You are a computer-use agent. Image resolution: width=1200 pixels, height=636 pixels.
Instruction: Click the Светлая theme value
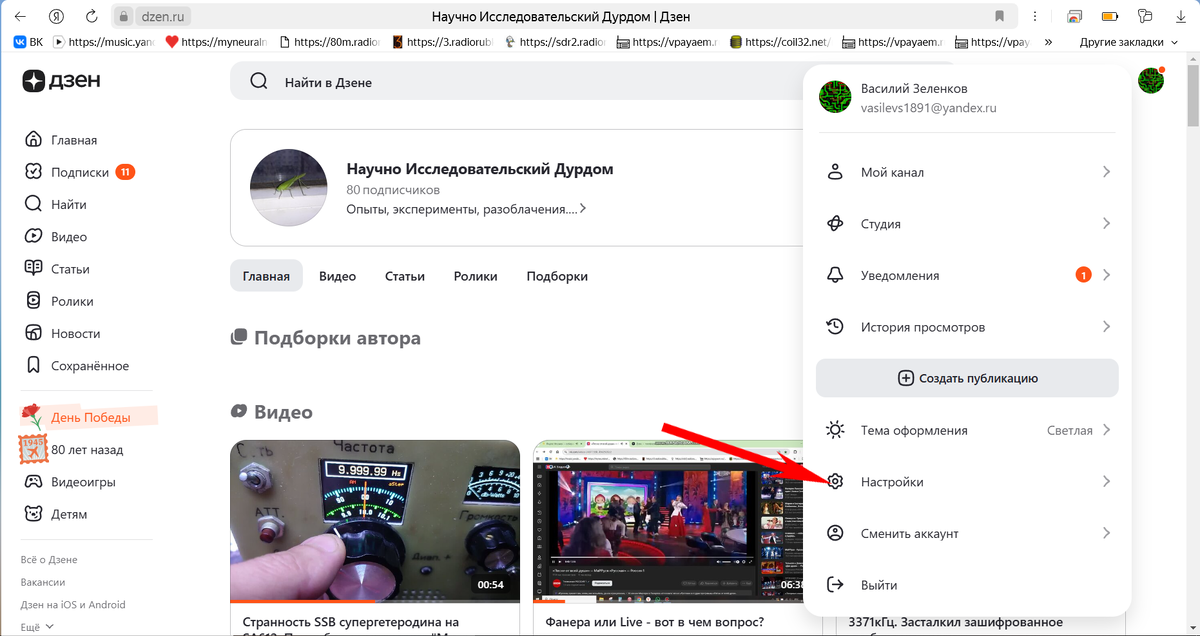click(x=1069, y=430)
